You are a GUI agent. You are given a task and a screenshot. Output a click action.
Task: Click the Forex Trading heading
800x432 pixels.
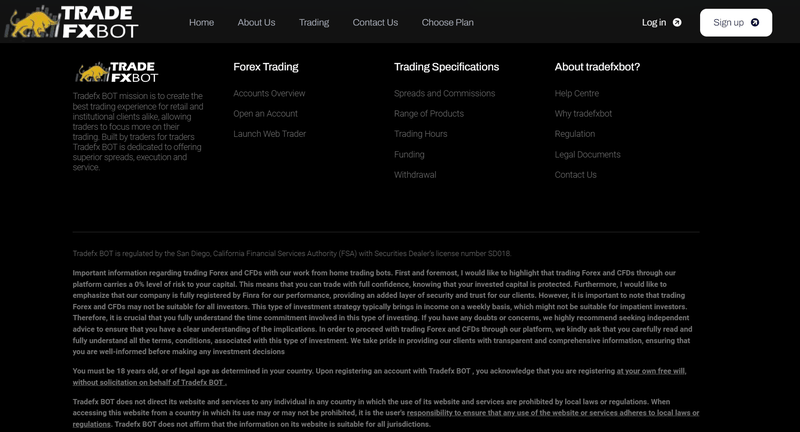(266, 67)
